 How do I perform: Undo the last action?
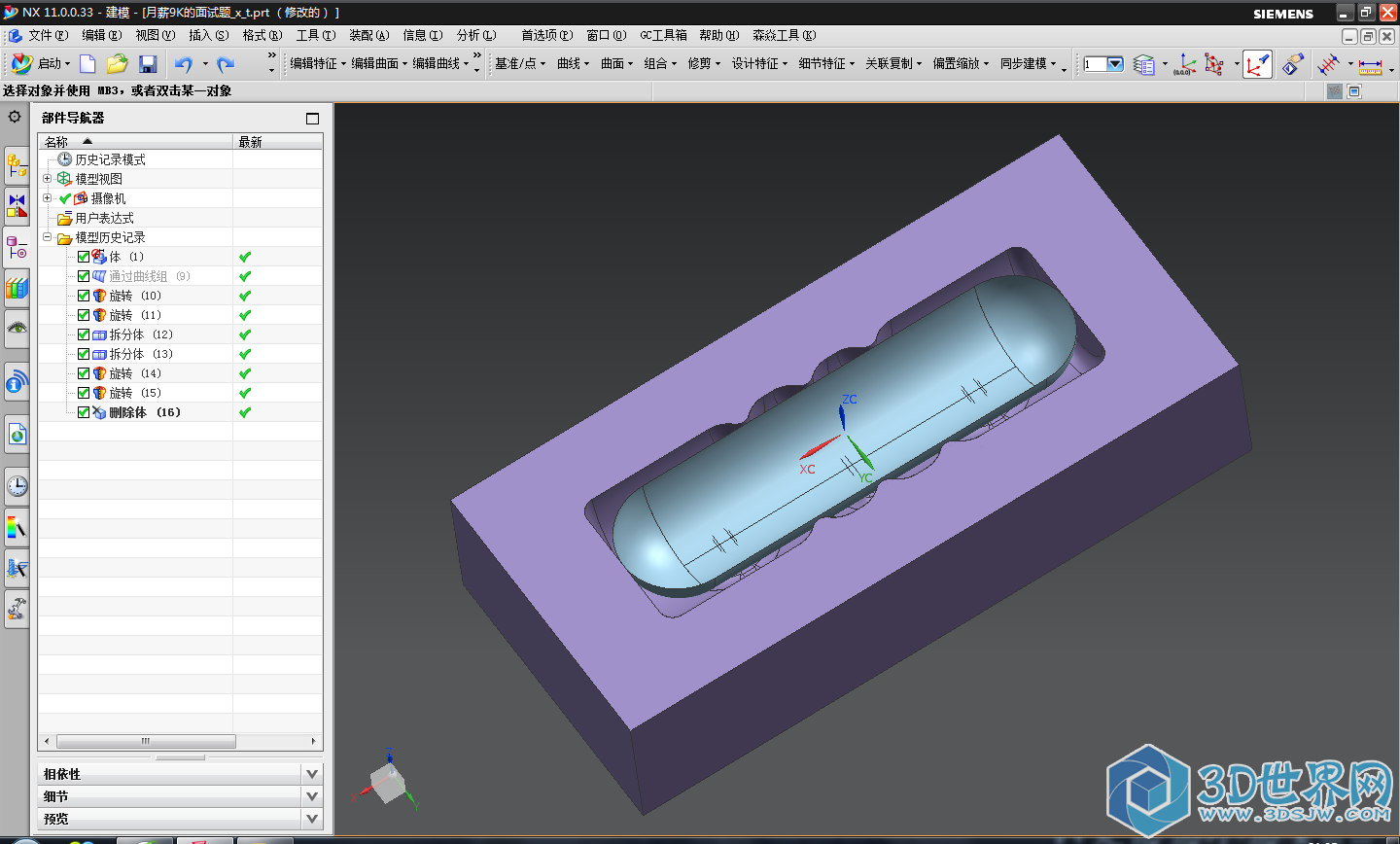(x=184, y=64)
